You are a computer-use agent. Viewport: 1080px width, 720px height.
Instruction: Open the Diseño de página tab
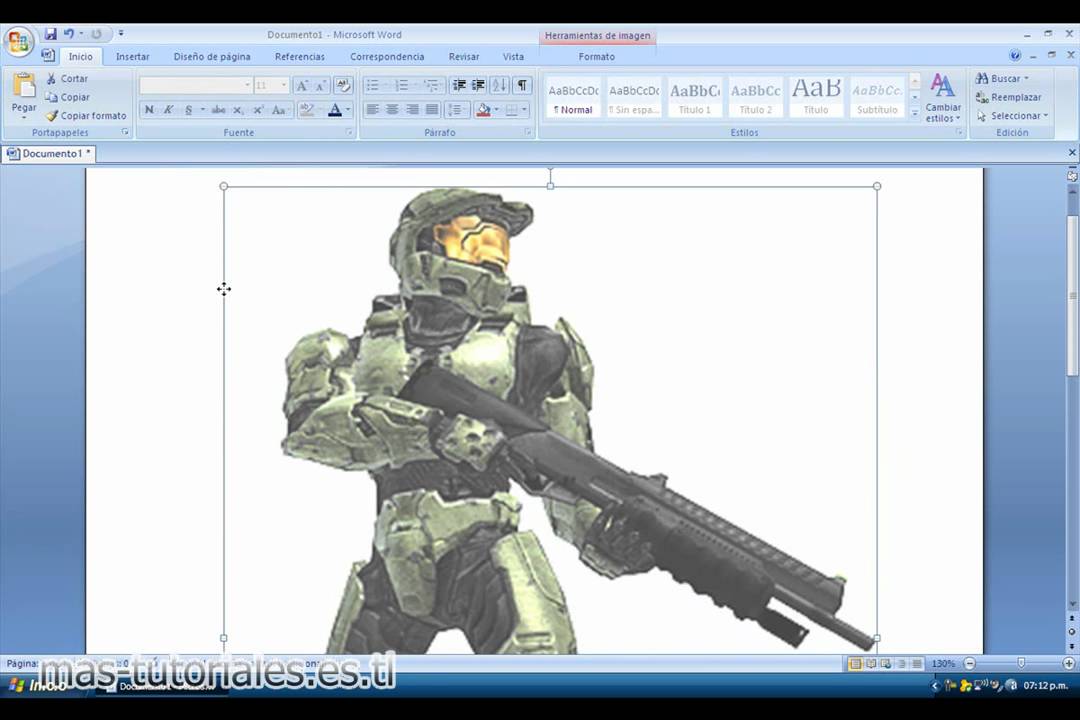[212, 56]
